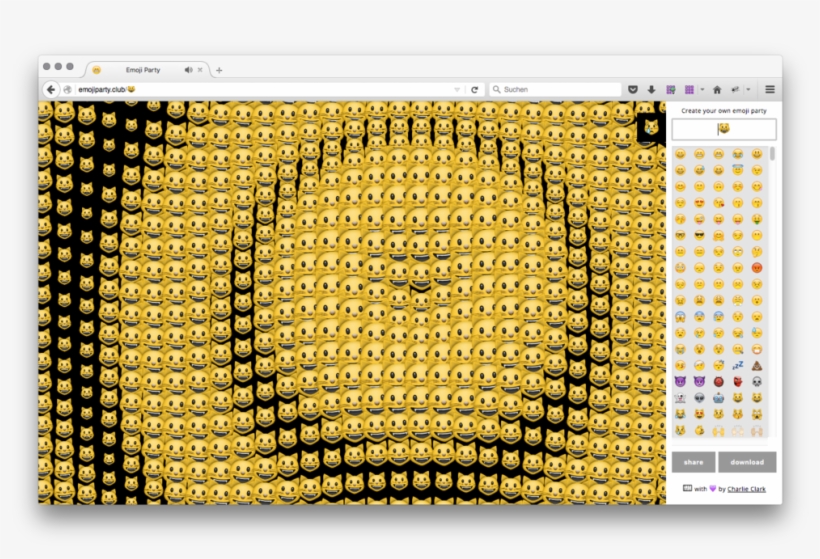Open the URL bar history dropdown
820x559 pixels.
[x=457, y=89]
